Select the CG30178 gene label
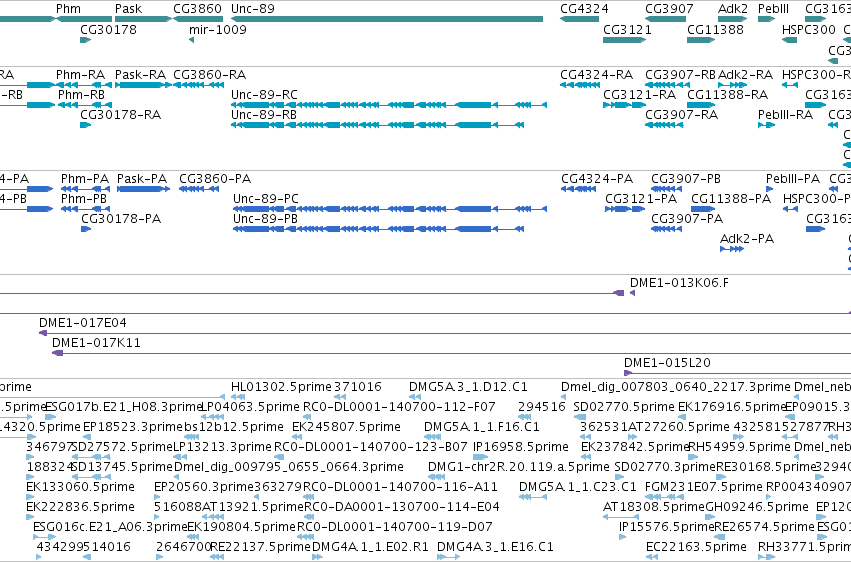The image size is (851, 562). 109,29
